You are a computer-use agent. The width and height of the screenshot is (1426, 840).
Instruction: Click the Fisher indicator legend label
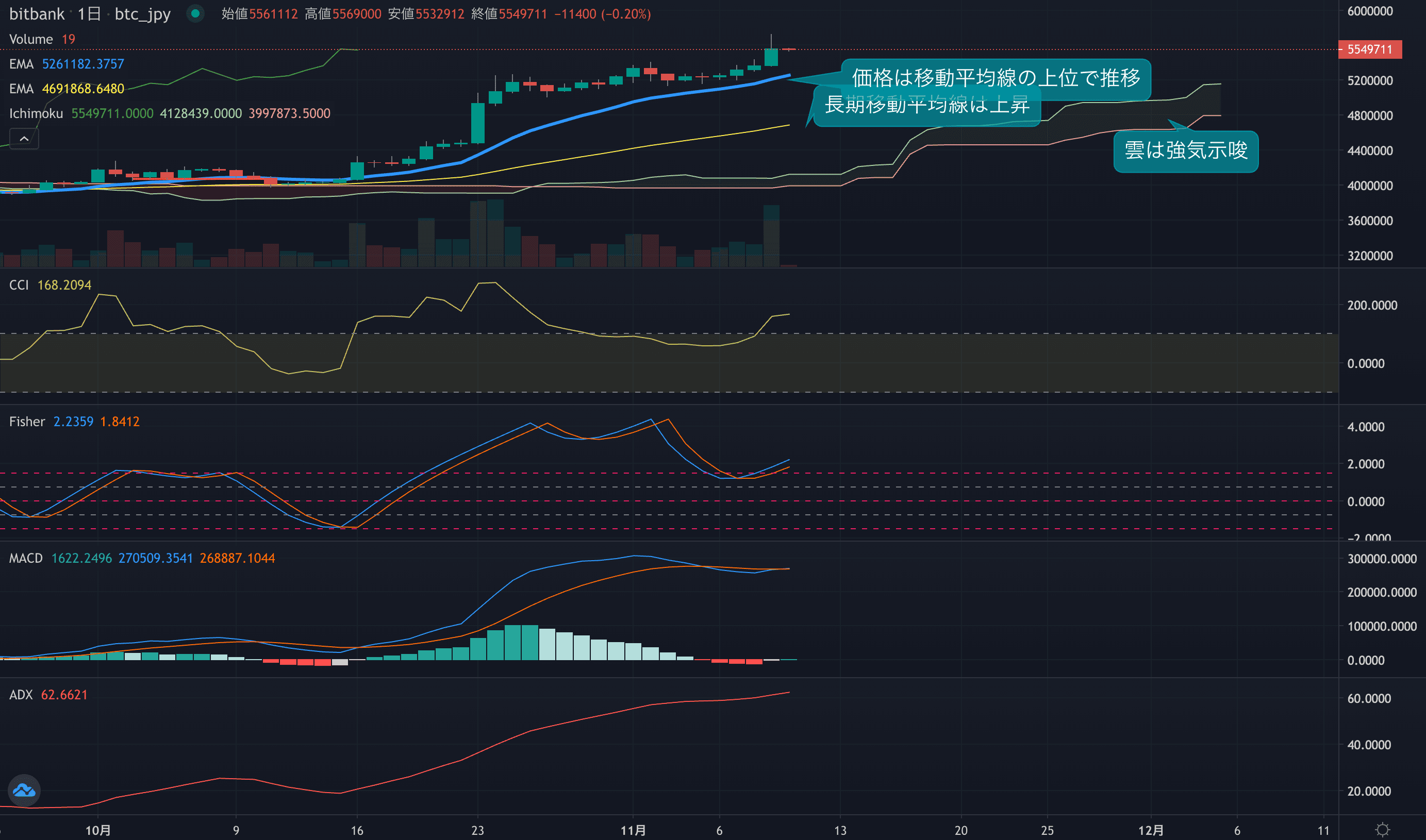pos(27,422)
